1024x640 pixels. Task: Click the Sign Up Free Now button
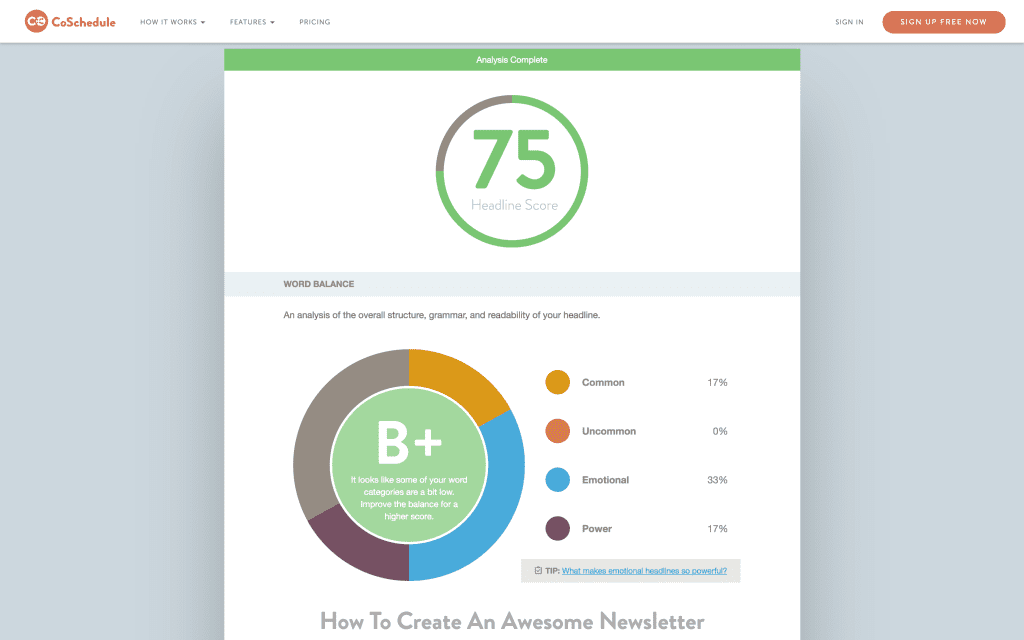click(x=943, y=21)
